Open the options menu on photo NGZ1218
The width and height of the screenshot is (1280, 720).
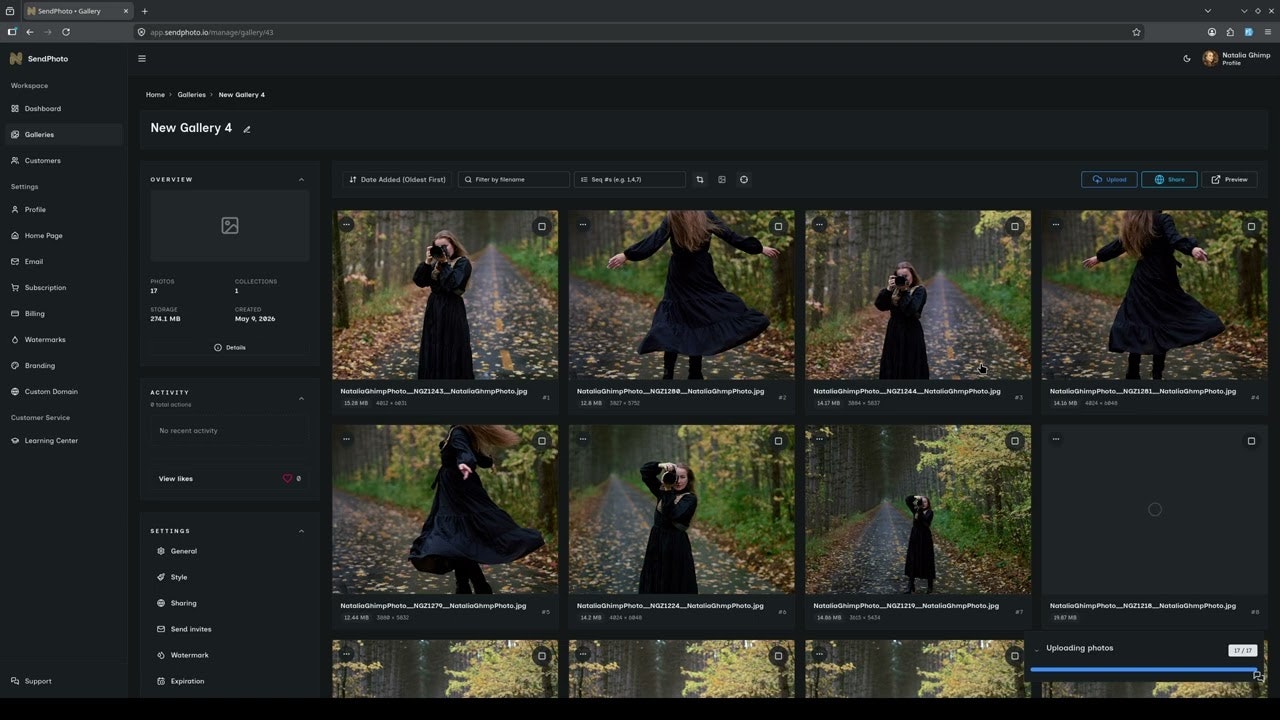[x=1055, y=439]
